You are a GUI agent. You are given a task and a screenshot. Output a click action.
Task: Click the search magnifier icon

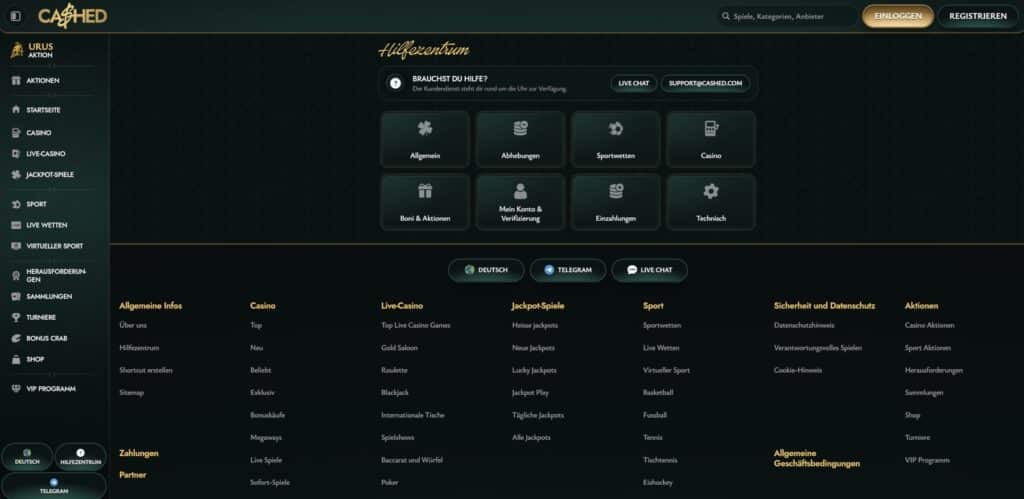click(726, 16)
